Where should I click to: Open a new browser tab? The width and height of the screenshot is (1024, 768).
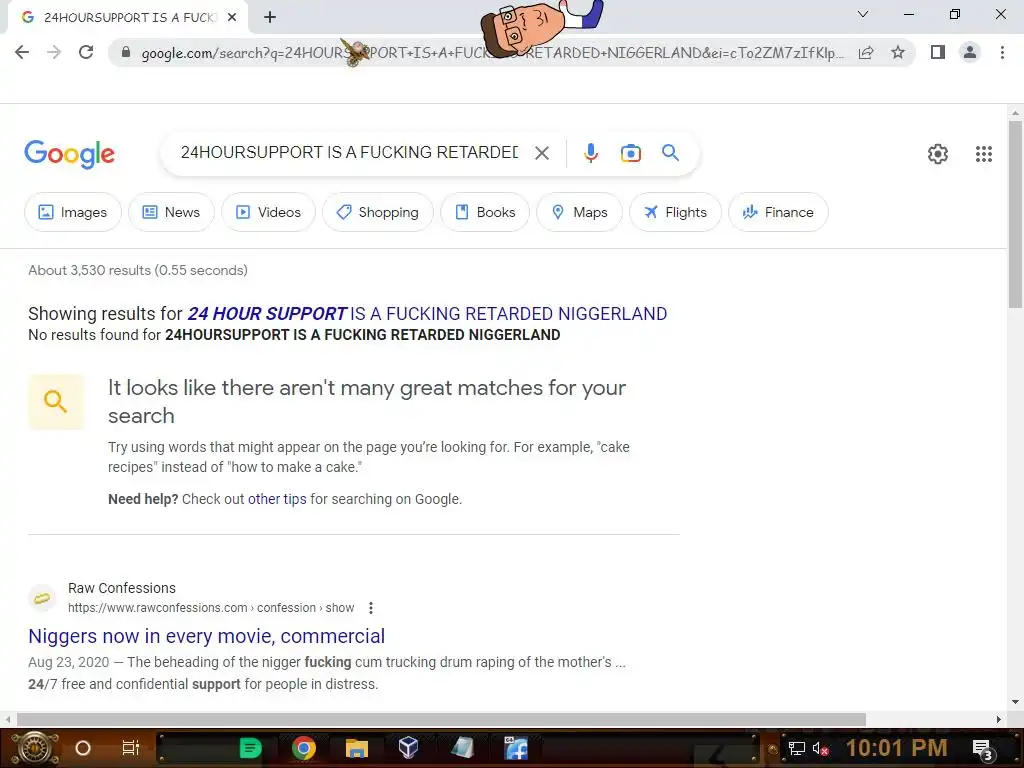pos(270,18)
